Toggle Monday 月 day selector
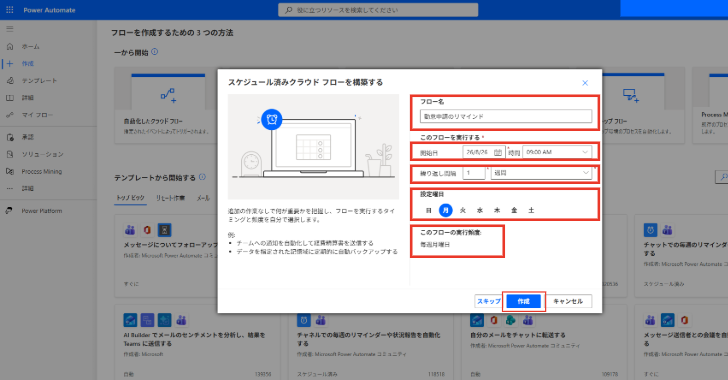The width and height of the screenshot is (728, 380). tap(446, 210)
